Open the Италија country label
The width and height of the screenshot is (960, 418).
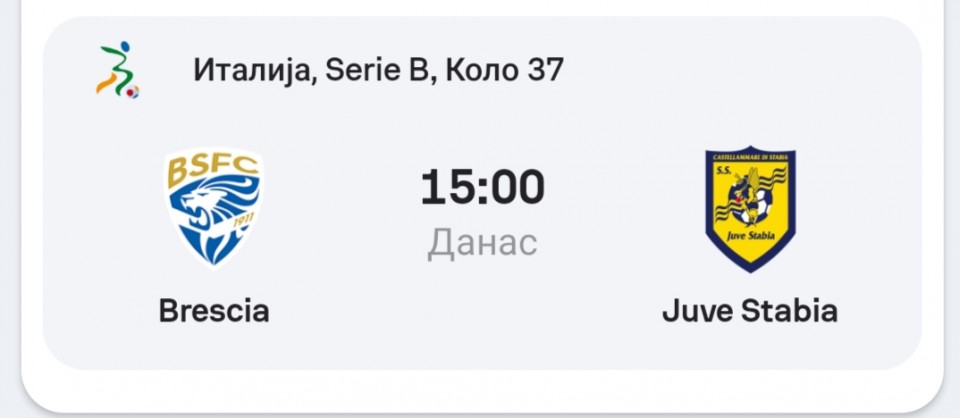click(x=253, y=71)
